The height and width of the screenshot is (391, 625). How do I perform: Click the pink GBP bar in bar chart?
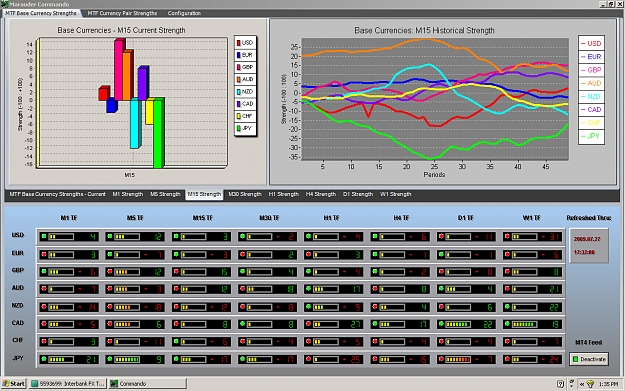tap(120, 69)
